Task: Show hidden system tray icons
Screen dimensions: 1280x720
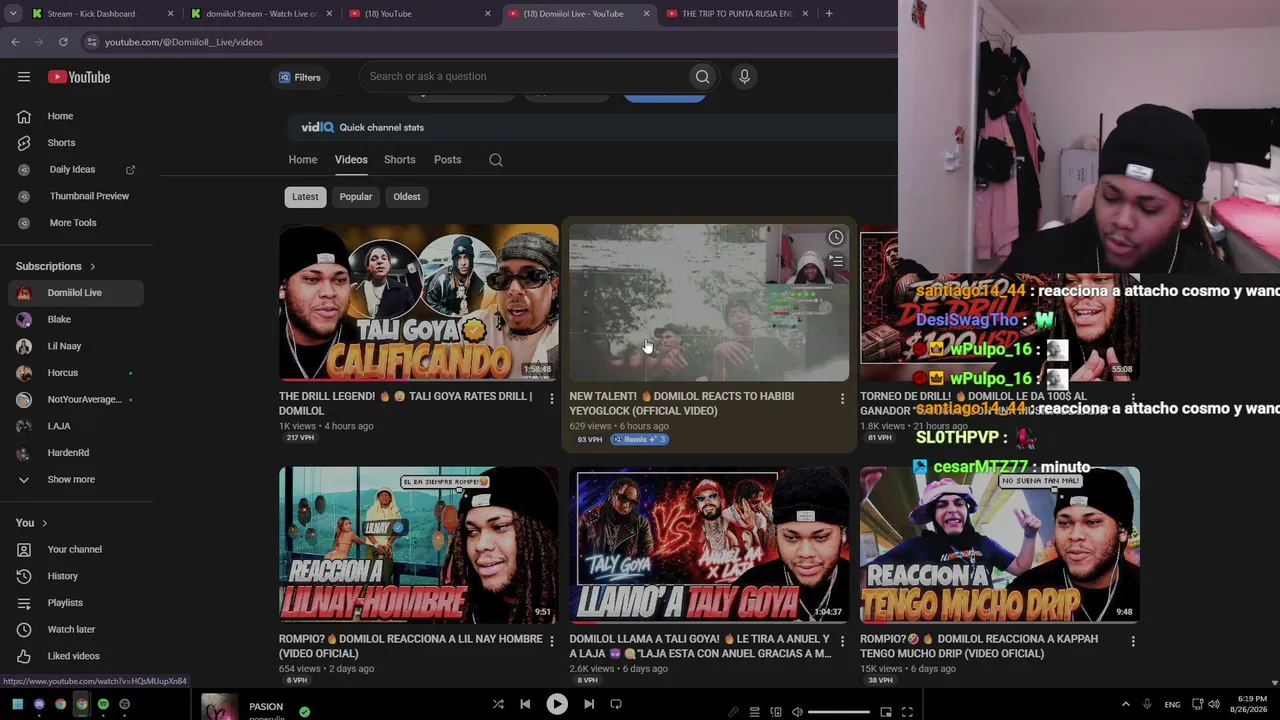Action: (1125, 704)
